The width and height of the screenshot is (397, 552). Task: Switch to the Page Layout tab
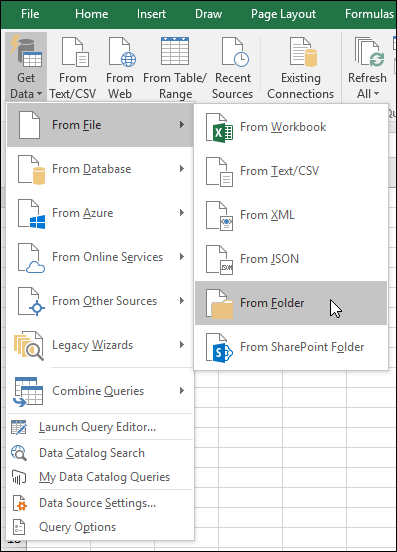pos(283,14)
